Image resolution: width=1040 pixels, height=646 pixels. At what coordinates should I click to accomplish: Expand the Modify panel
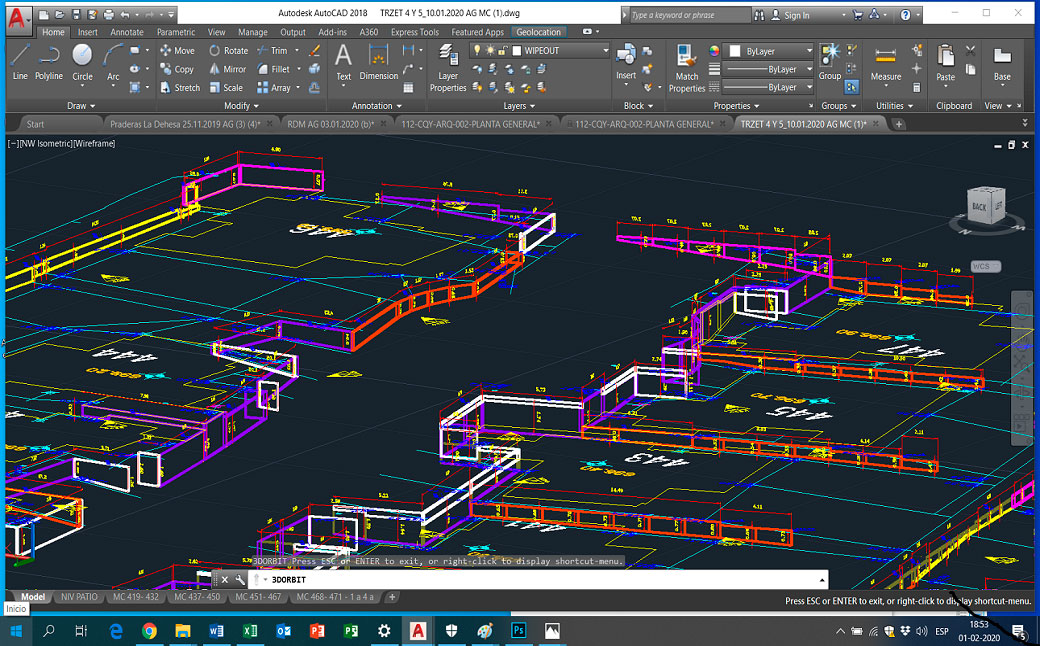[241, 105]
